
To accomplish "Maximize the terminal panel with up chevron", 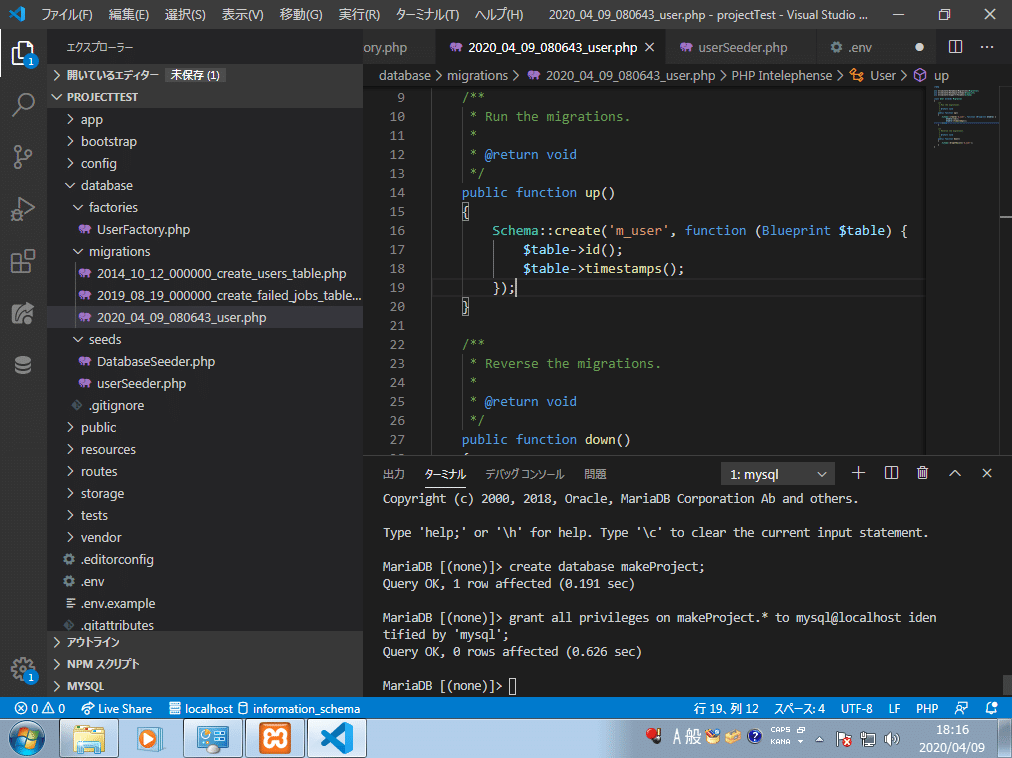I will (955, 473).
